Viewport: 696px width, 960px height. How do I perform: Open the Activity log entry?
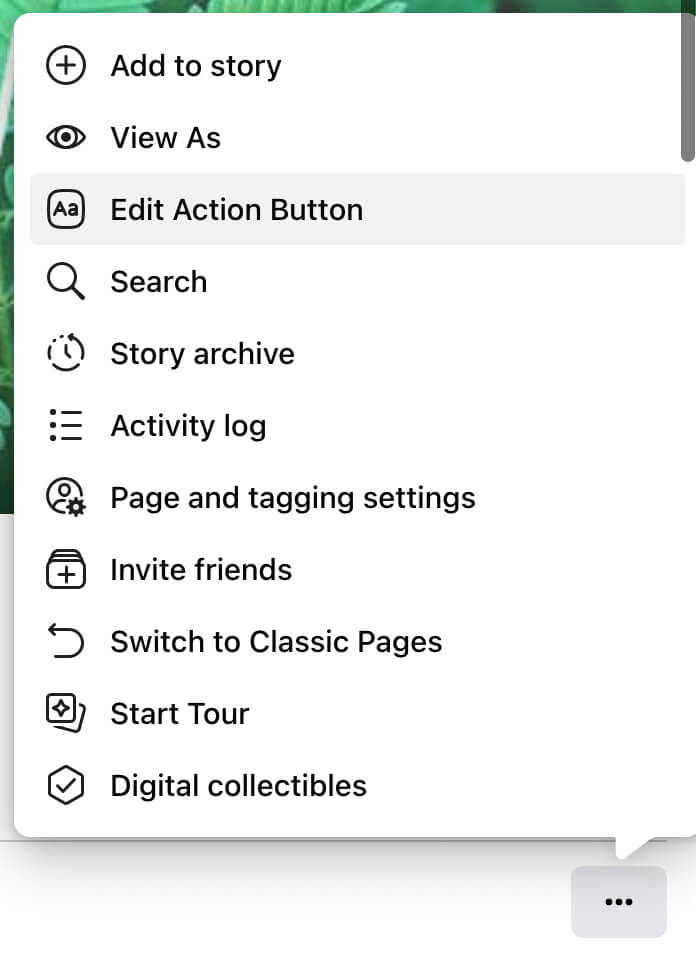tap(188, 426)
